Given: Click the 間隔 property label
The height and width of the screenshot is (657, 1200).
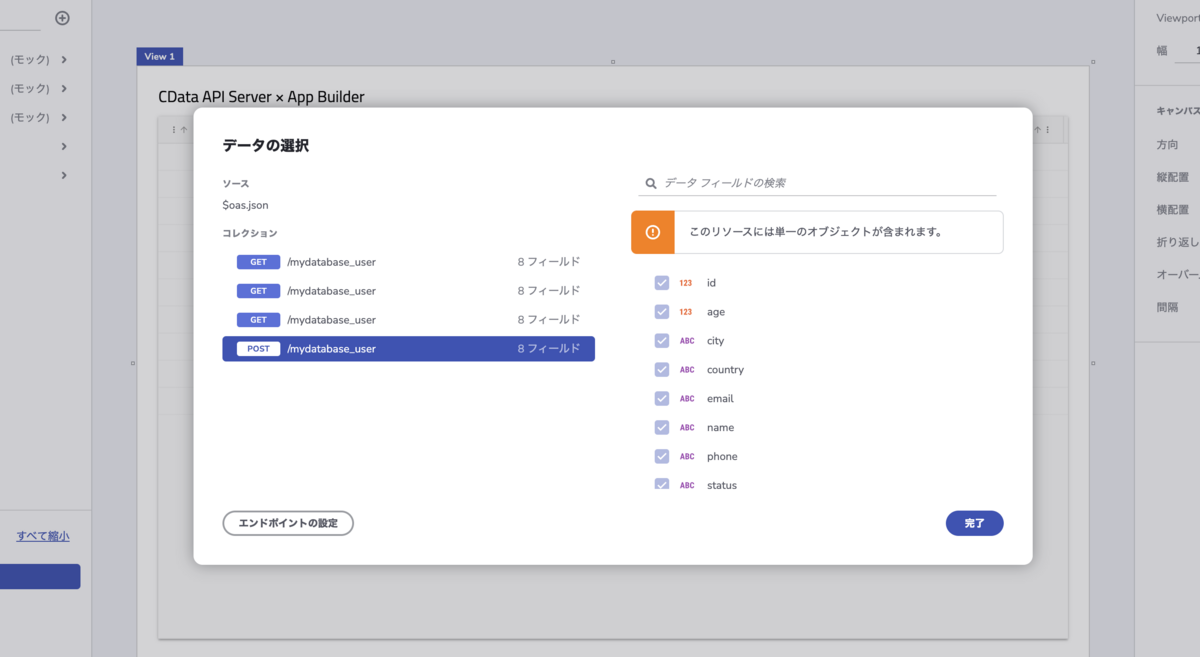Looking at the screenshot, I should pos(1167,307).
